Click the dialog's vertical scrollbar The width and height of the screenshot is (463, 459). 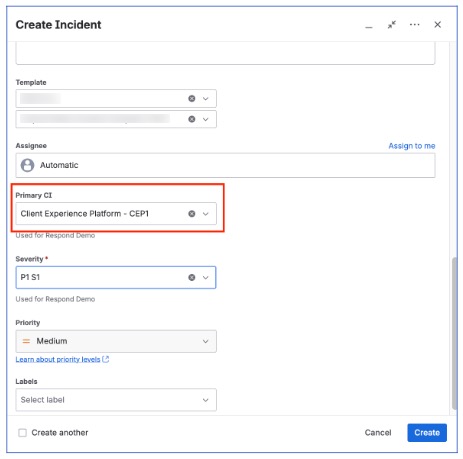point(454,333)
